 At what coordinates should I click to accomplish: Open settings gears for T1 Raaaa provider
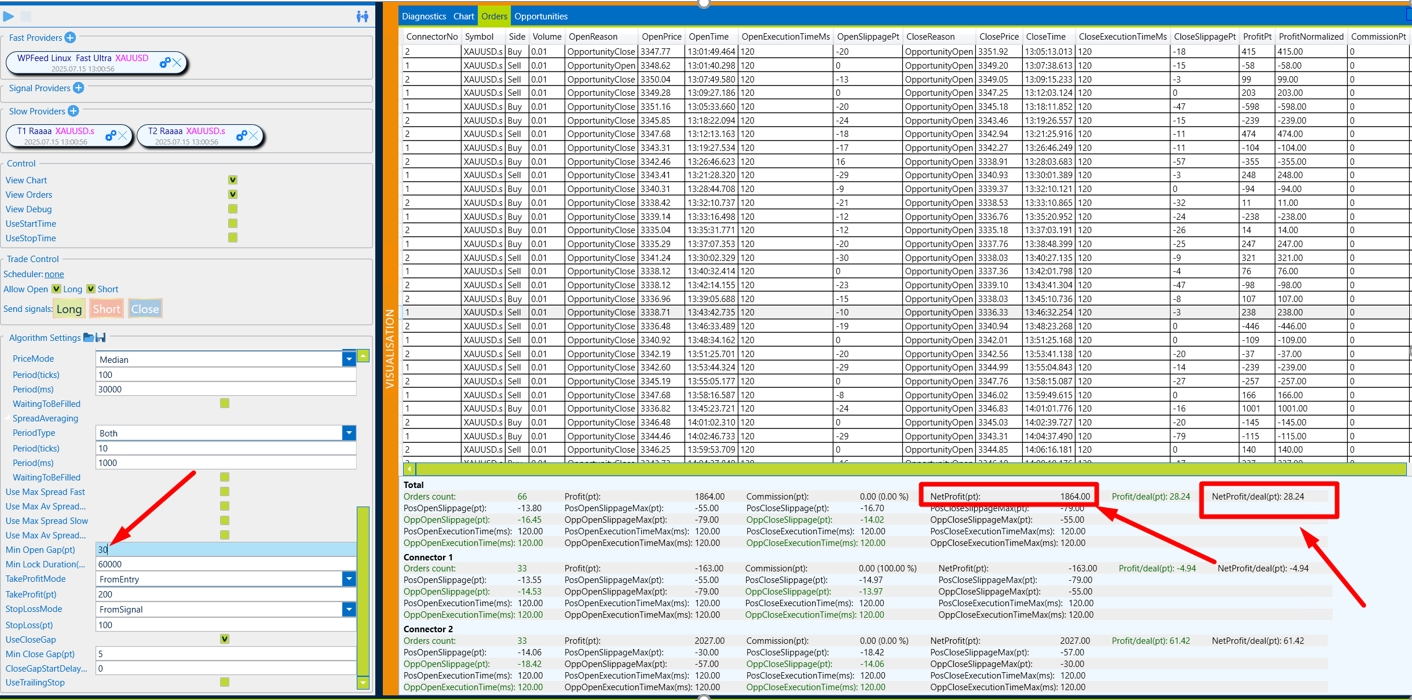pos(110,136)
